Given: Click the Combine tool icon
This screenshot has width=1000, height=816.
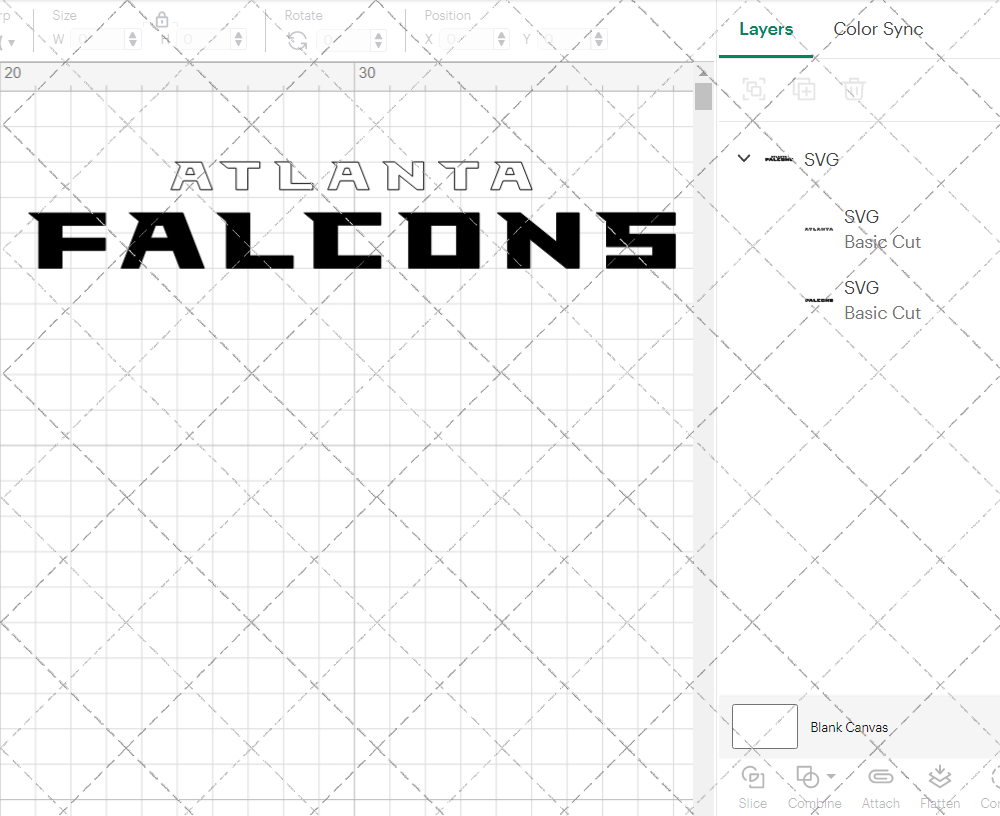Looking at the screenshot, I should click(807, 778).
